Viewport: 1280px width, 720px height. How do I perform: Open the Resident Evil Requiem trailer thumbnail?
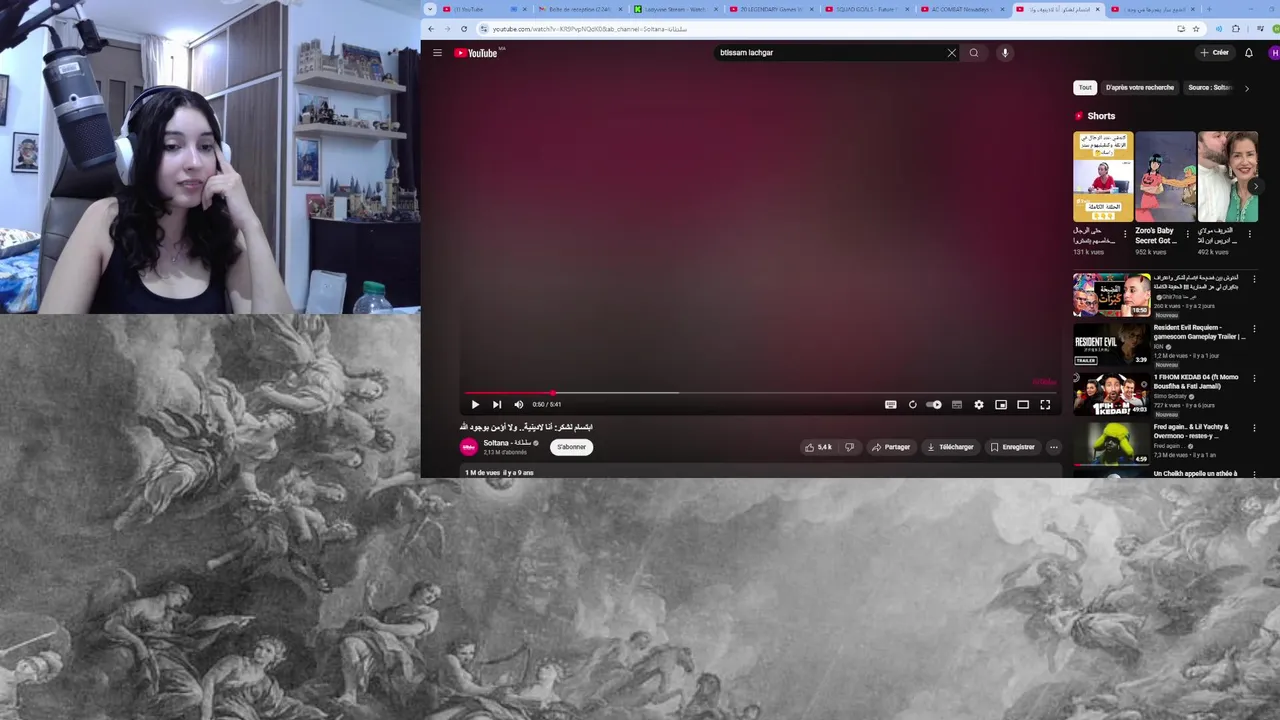tap(1111, 345)
